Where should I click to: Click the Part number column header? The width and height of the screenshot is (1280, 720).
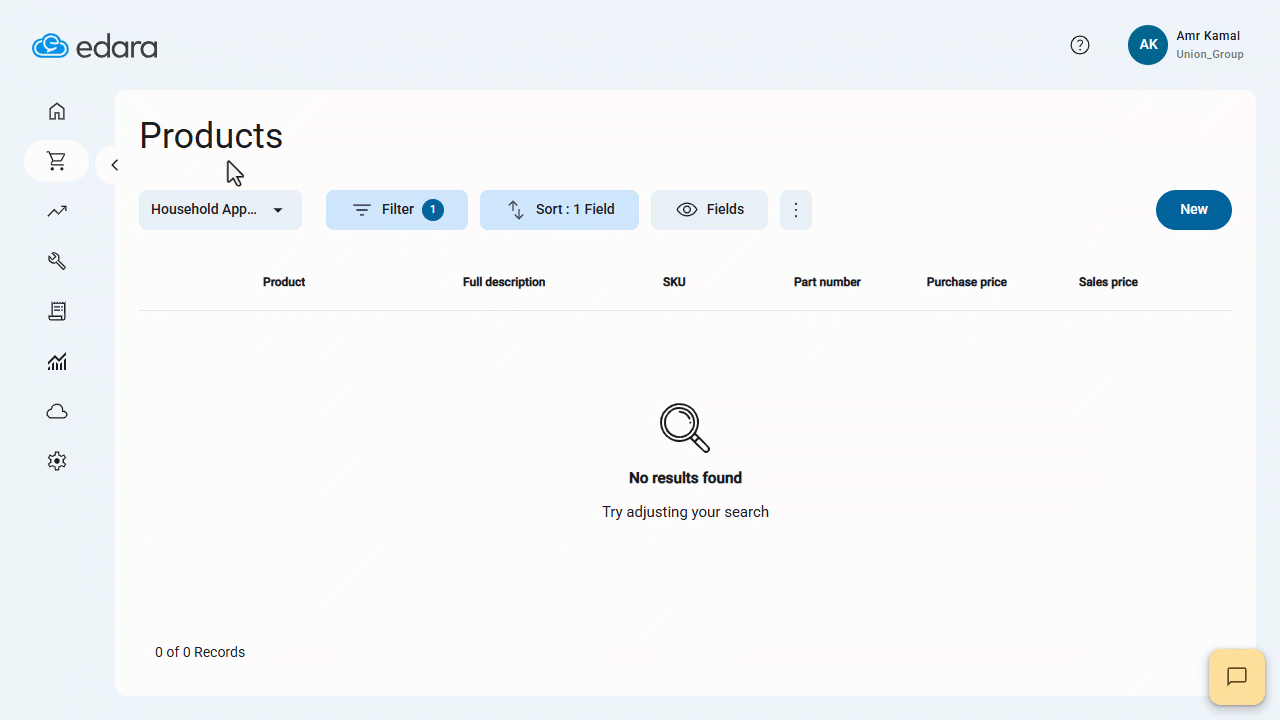[x=827, y=282]
